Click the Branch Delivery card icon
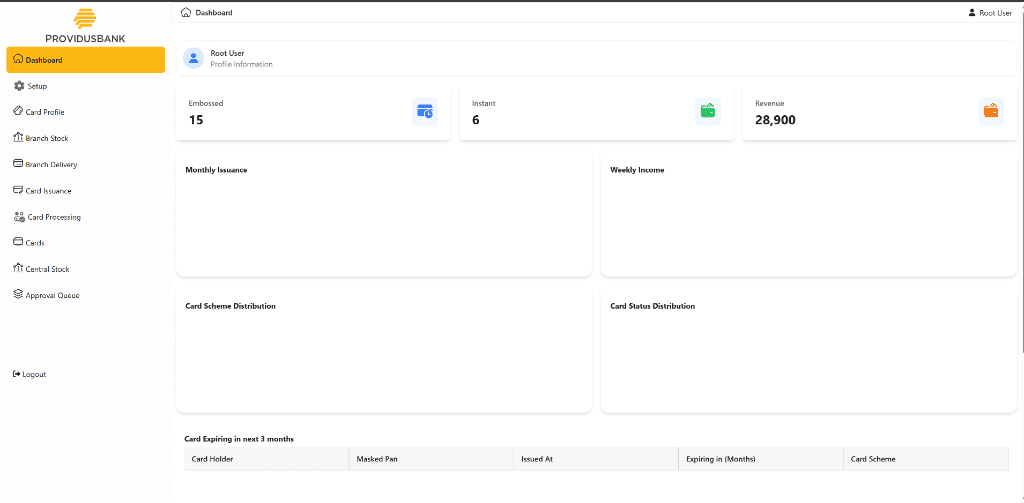 (18, 164)
